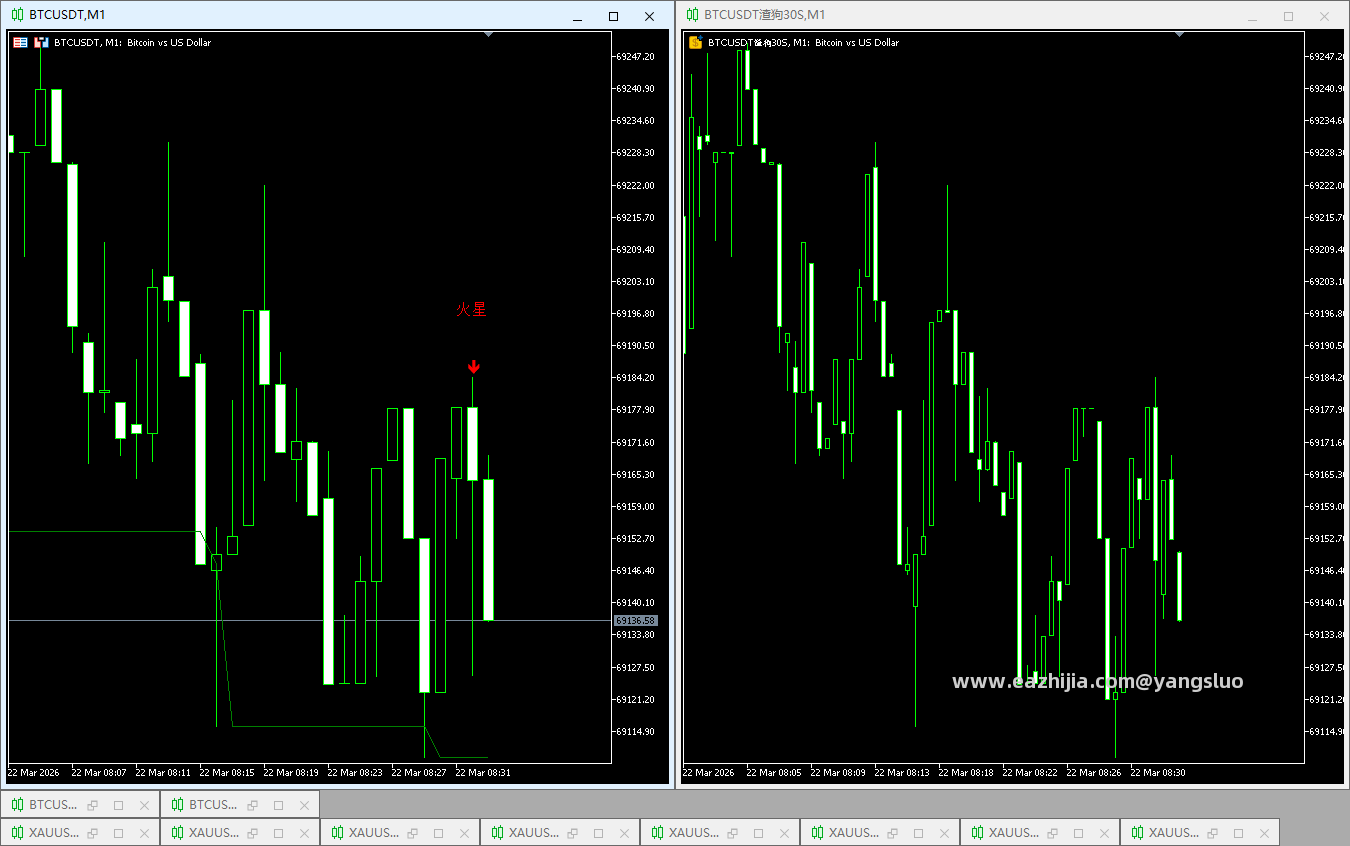Click time label 22 Mar 08:13
The height and width of the screenshot is (846, 1350).
point(902,772)
